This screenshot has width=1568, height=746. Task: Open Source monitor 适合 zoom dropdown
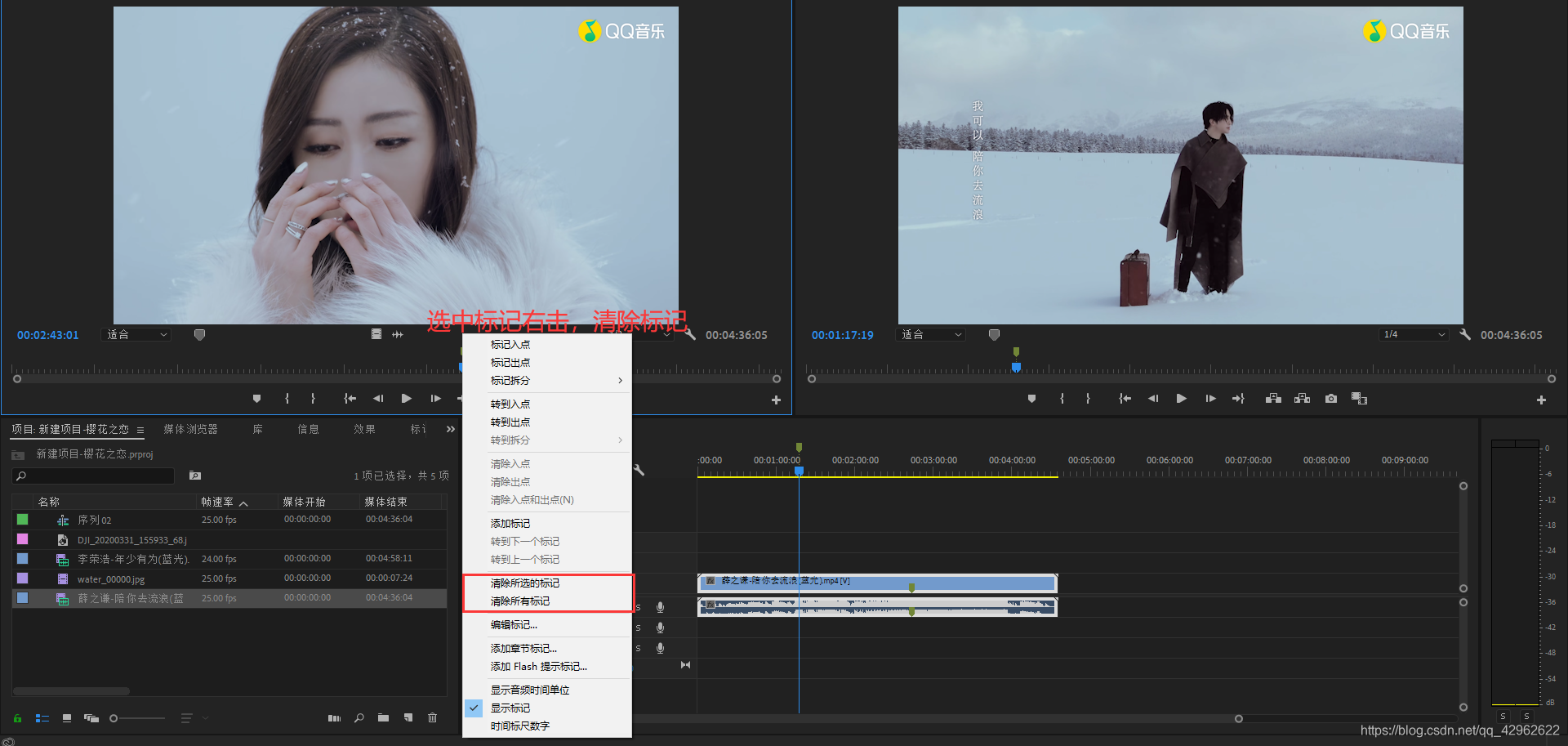pos(136,334)
